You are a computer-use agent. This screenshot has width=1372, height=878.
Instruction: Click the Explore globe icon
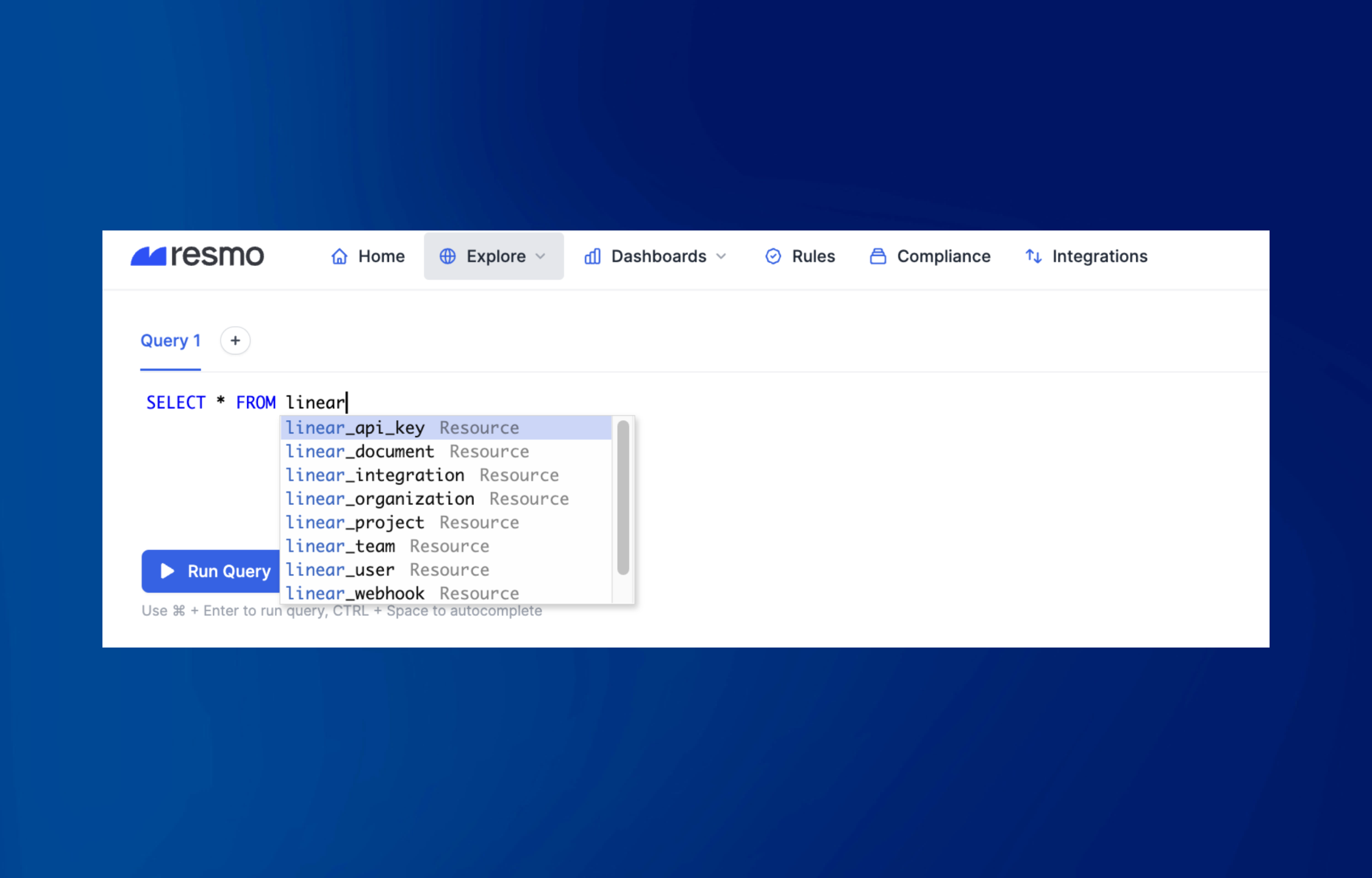click(x=448, y=256)
